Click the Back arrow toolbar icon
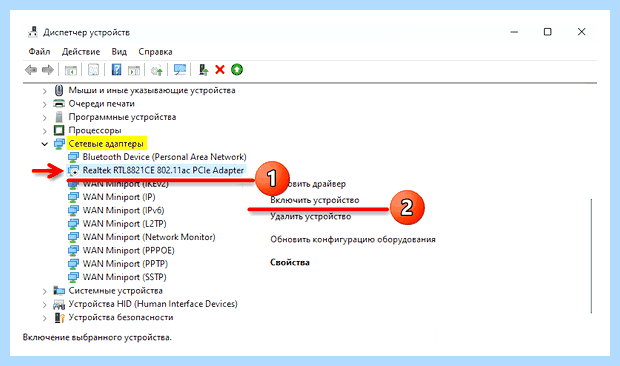620x366 pixels. click(x=31, y=70)
